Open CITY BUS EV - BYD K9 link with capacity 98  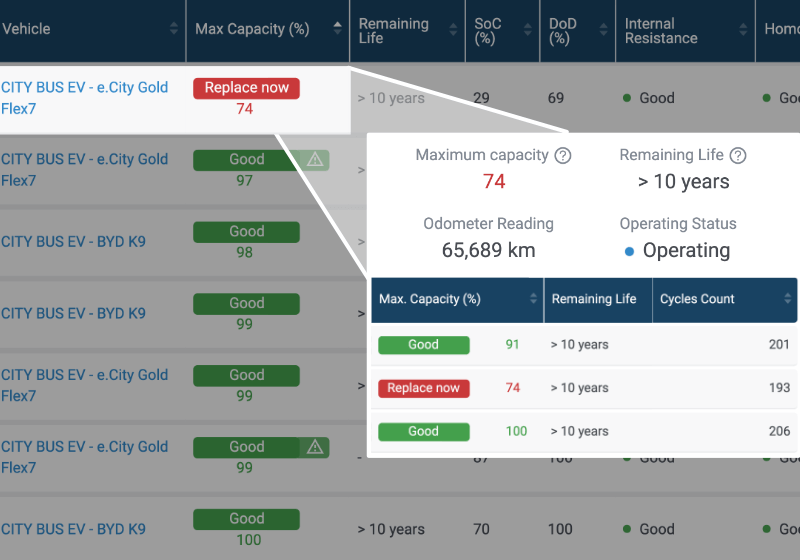point(73,241)
